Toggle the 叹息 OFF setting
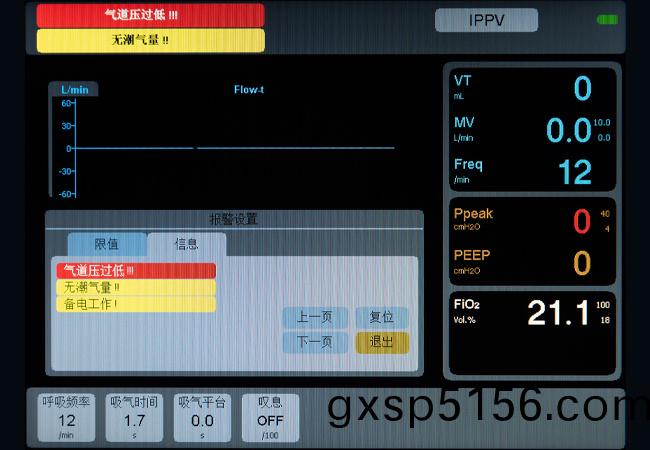650x450 pixels. coord(270,418)
